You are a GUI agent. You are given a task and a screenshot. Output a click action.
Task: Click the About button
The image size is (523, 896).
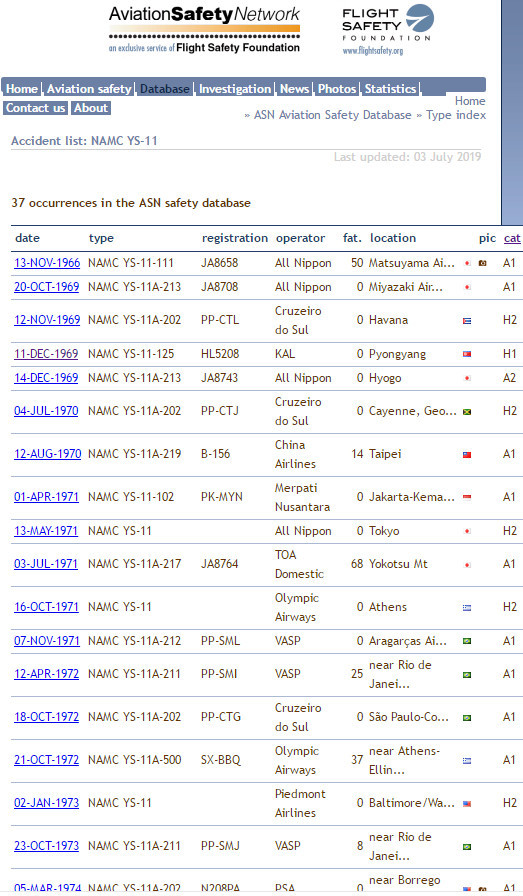pyautogui.click(x=91, y=108)
